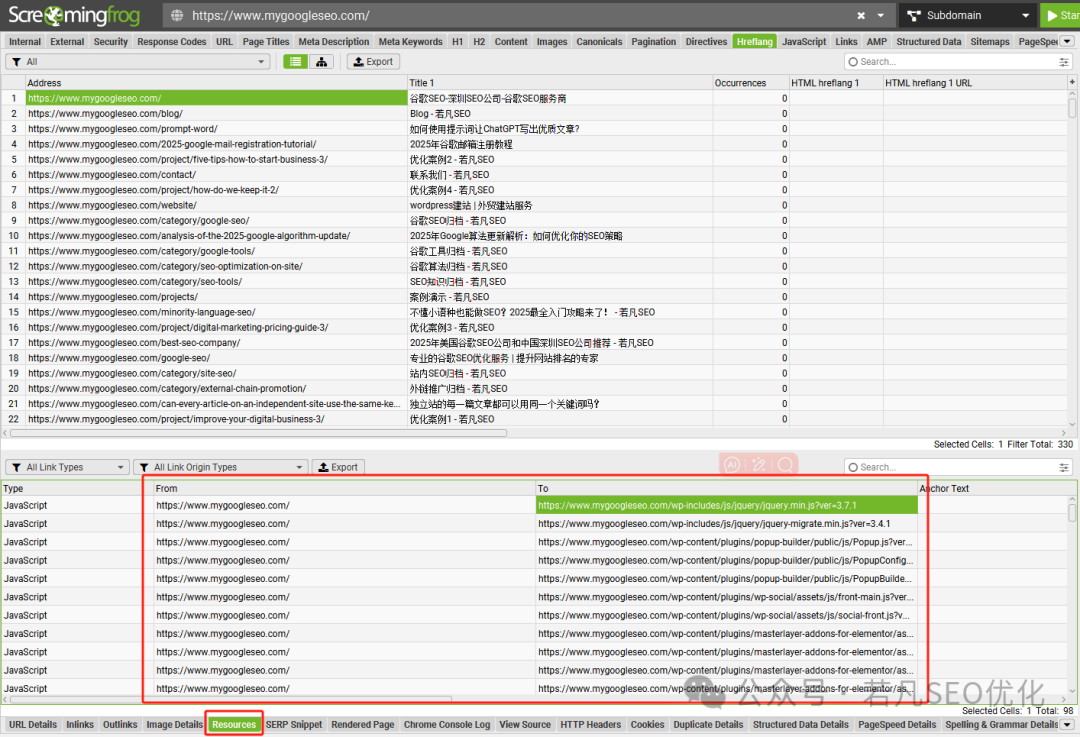Export the upper table data
Screen dimensions: 1080x737
[373, 61]
